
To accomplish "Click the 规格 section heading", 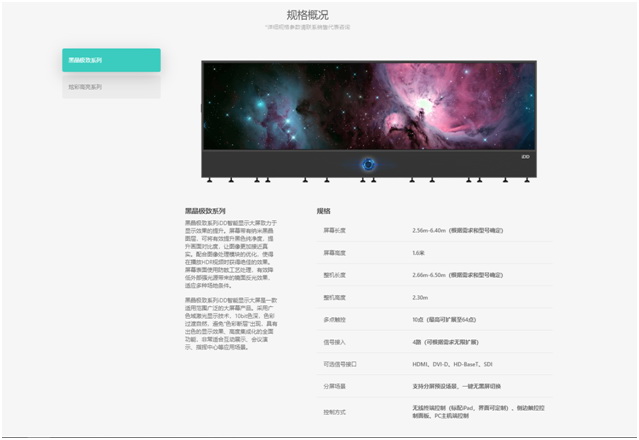I will coord(324,212).
